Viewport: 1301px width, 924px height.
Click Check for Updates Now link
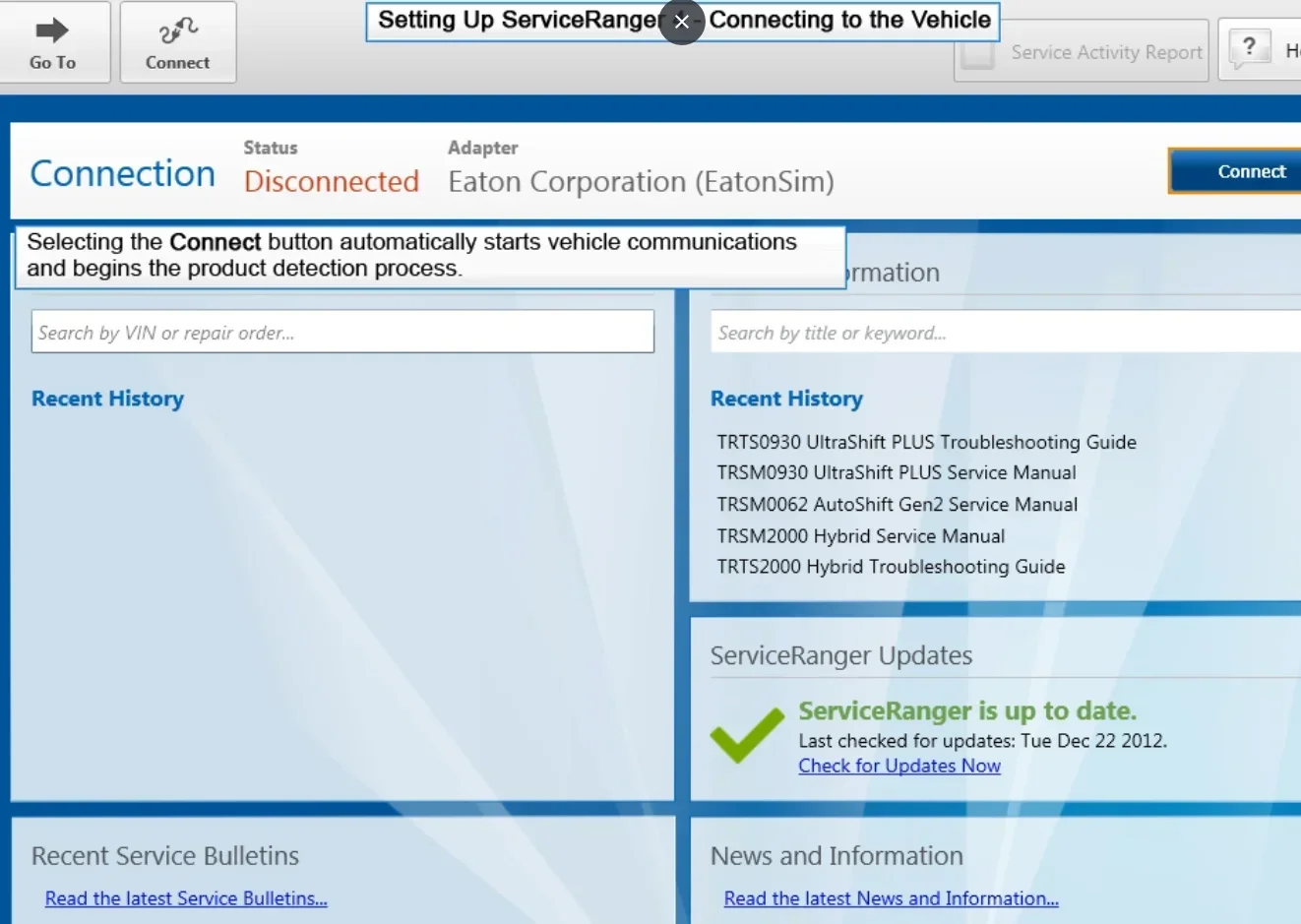point(898,766)
